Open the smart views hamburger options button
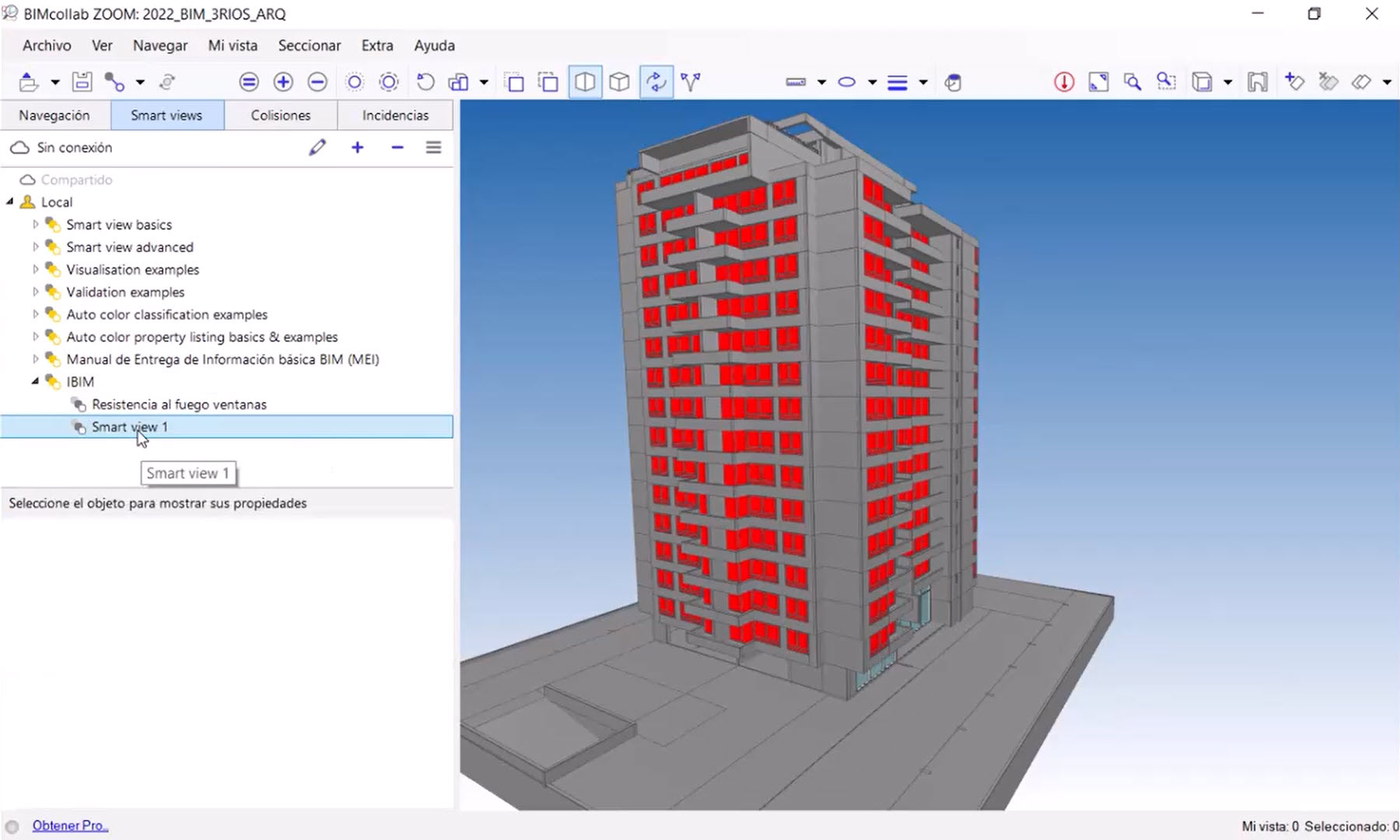1400x840 pixels. [x=433, y=147]
